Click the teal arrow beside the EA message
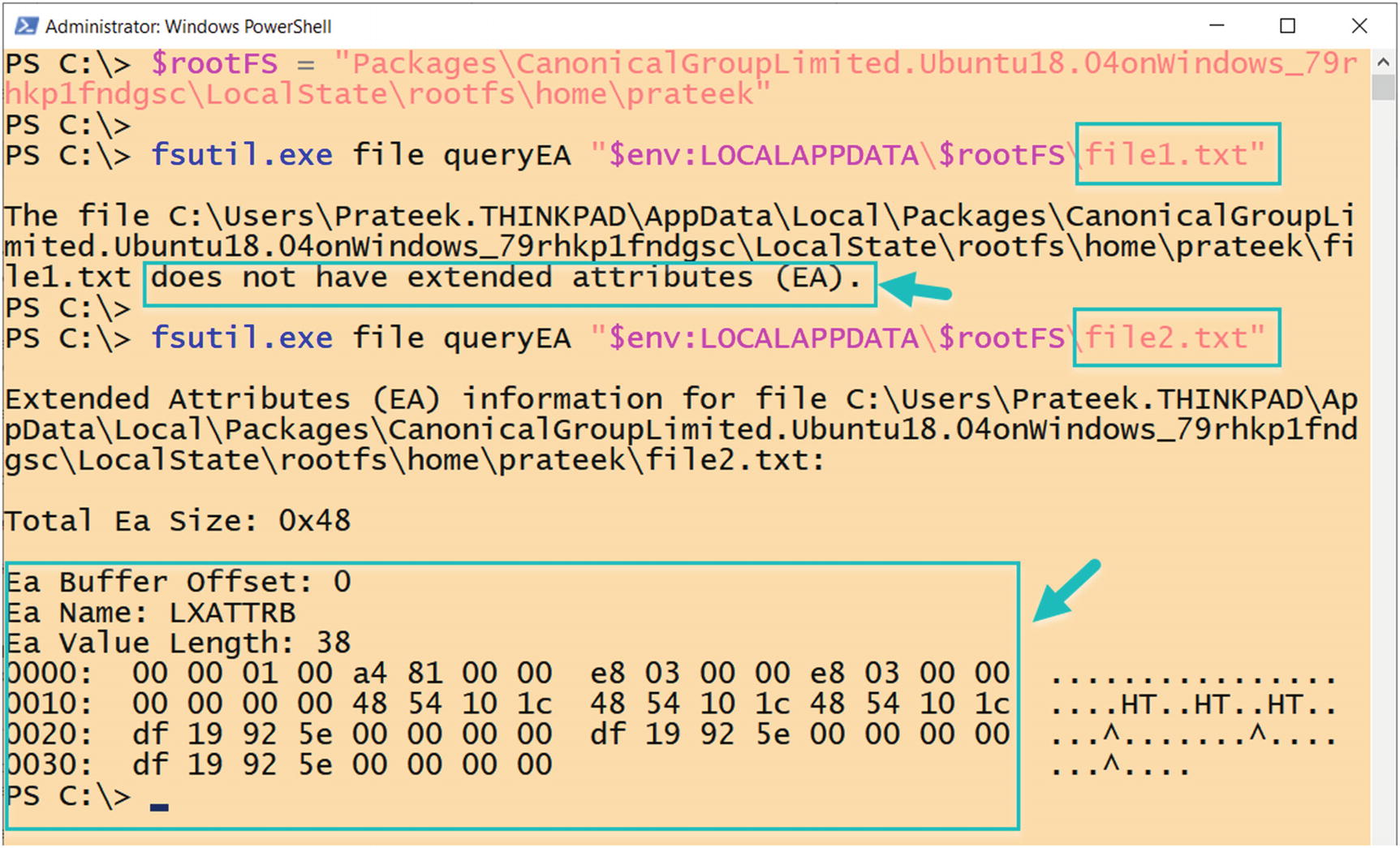 [x=915, y=289]
